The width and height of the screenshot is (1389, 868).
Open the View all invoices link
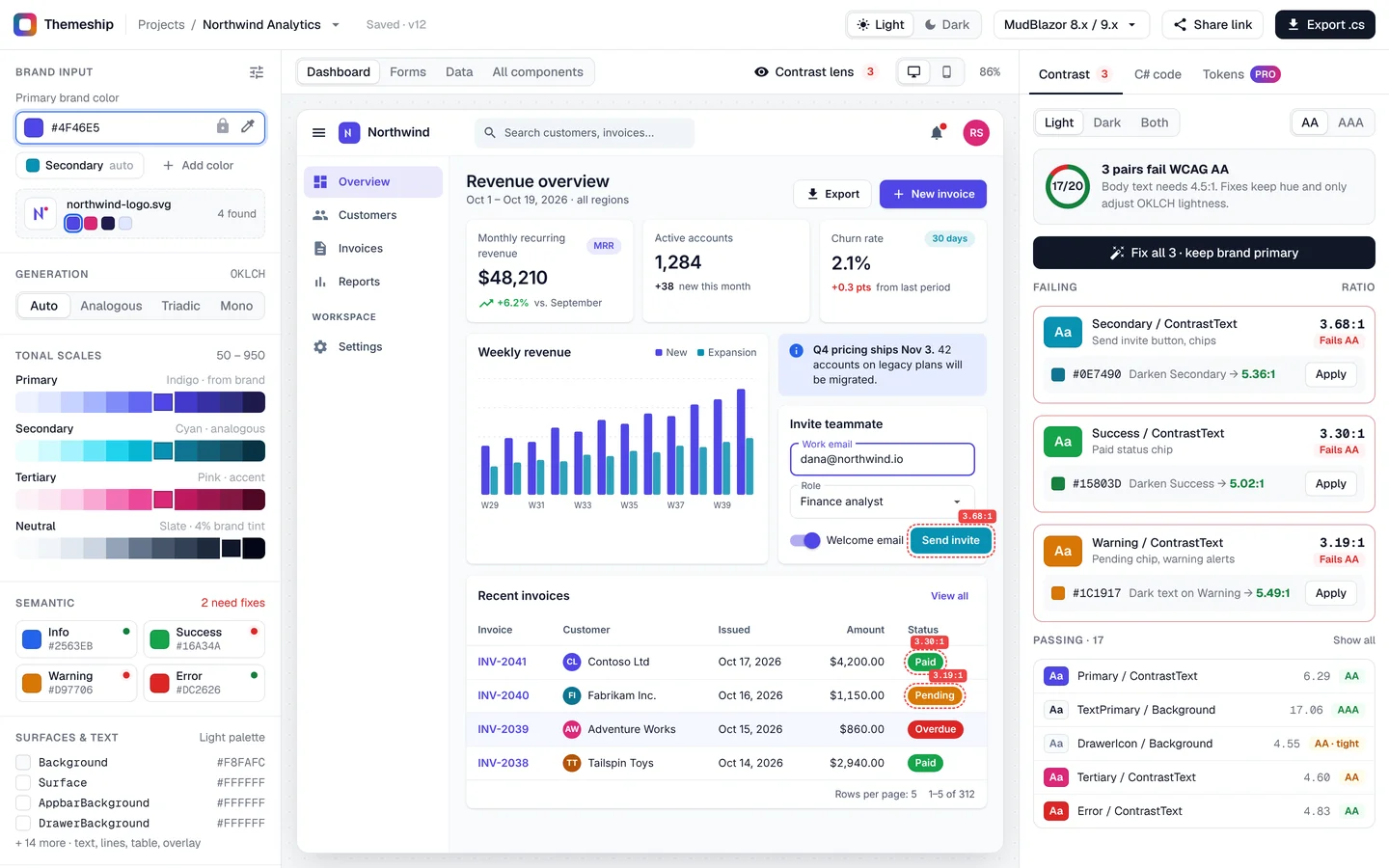pos(949,596)
